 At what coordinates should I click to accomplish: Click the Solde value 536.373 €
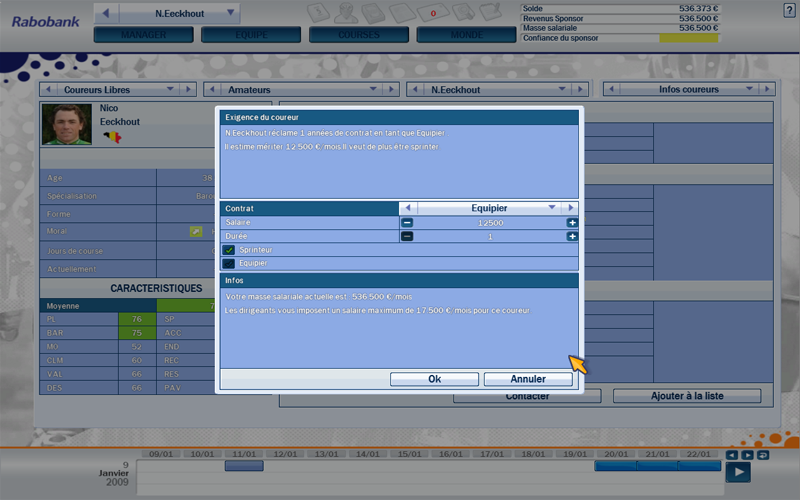(698, 8)
